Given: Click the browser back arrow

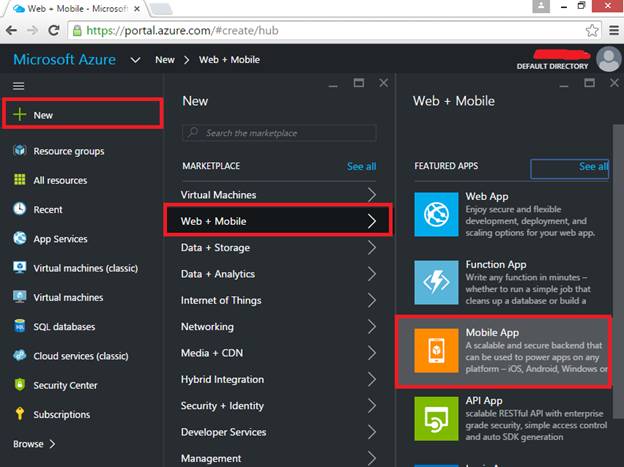Looking at the screenshot, I should [x=12, y=30].
